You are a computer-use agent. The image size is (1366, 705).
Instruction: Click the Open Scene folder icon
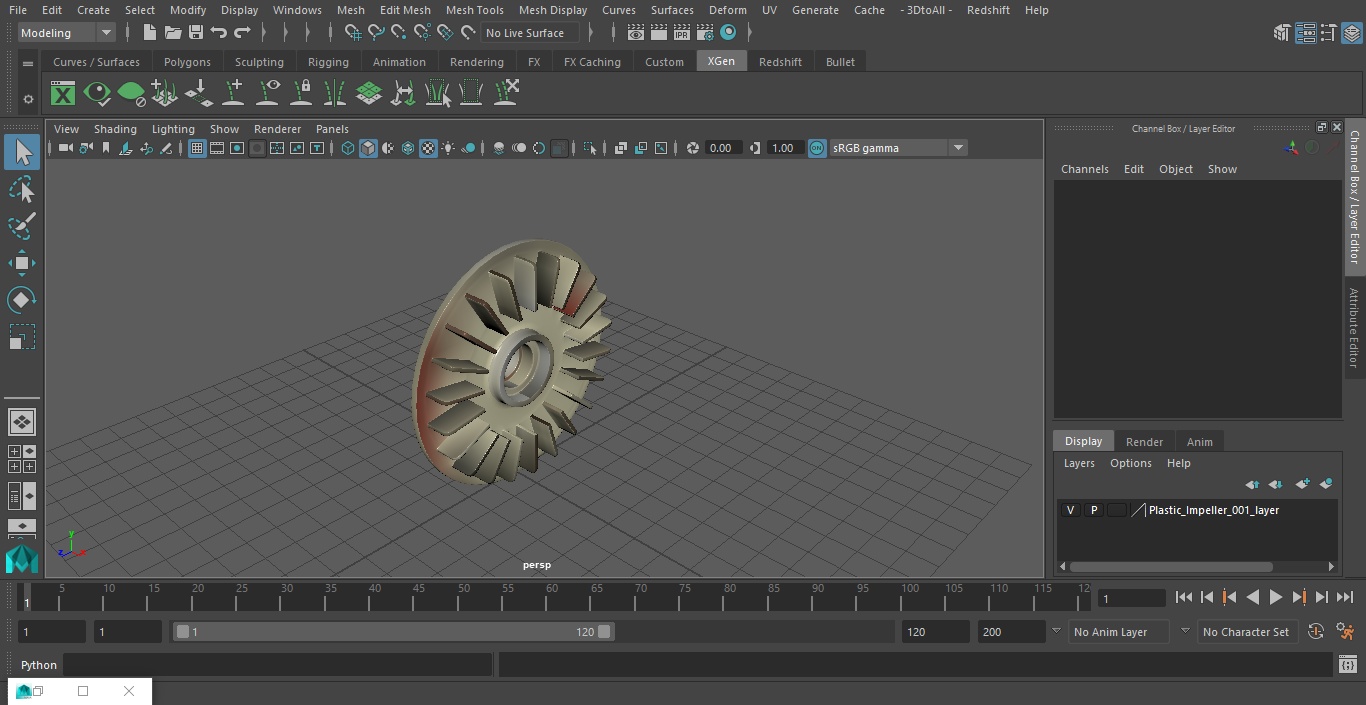pos(173,33)
